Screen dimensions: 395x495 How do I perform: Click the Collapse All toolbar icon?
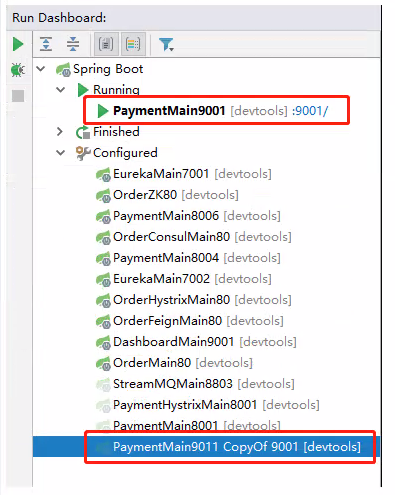pyautogui.click(x=73, y=44)
